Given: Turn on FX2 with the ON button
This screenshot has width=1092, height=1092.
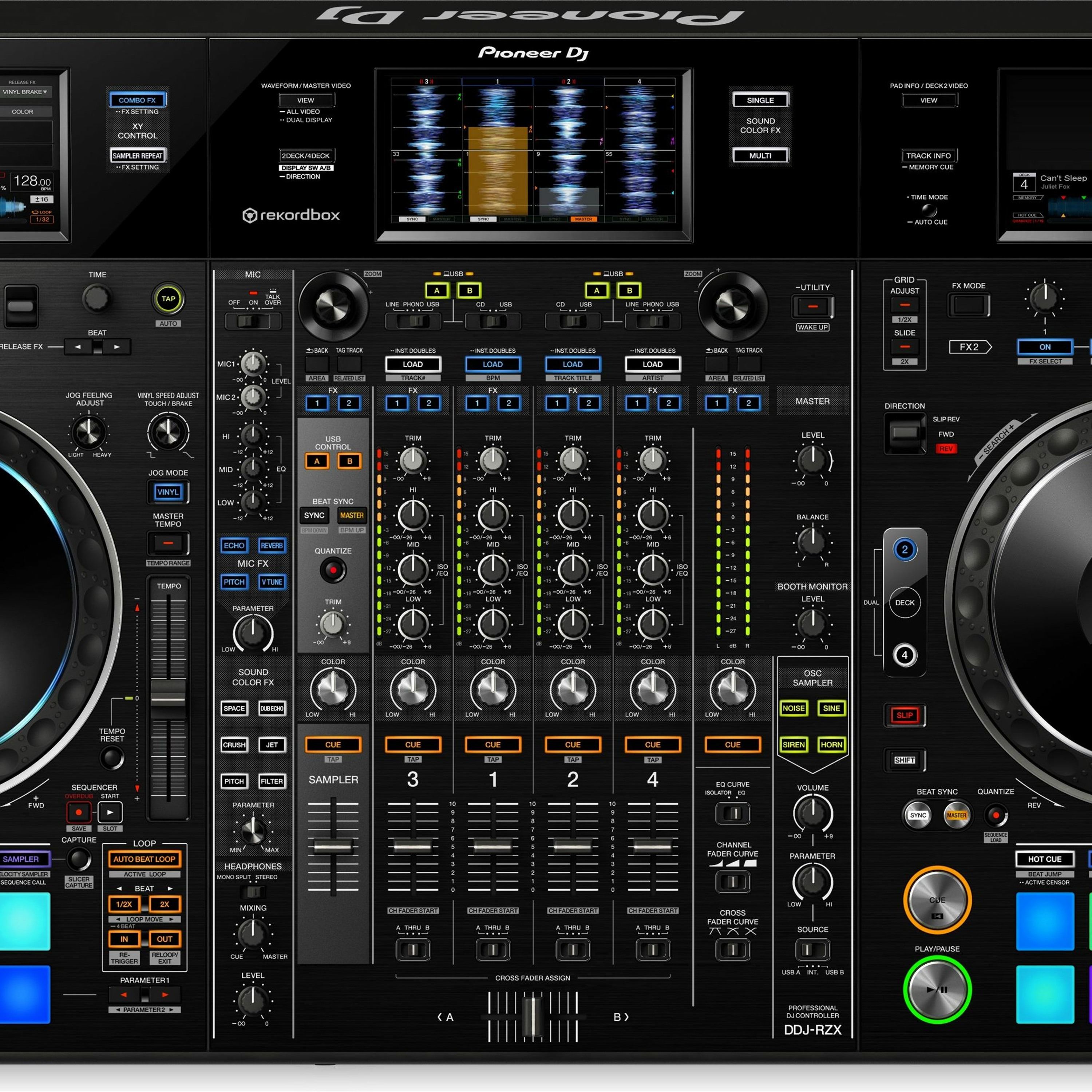Looking at the screenshot, I should tap(1045, 347).
